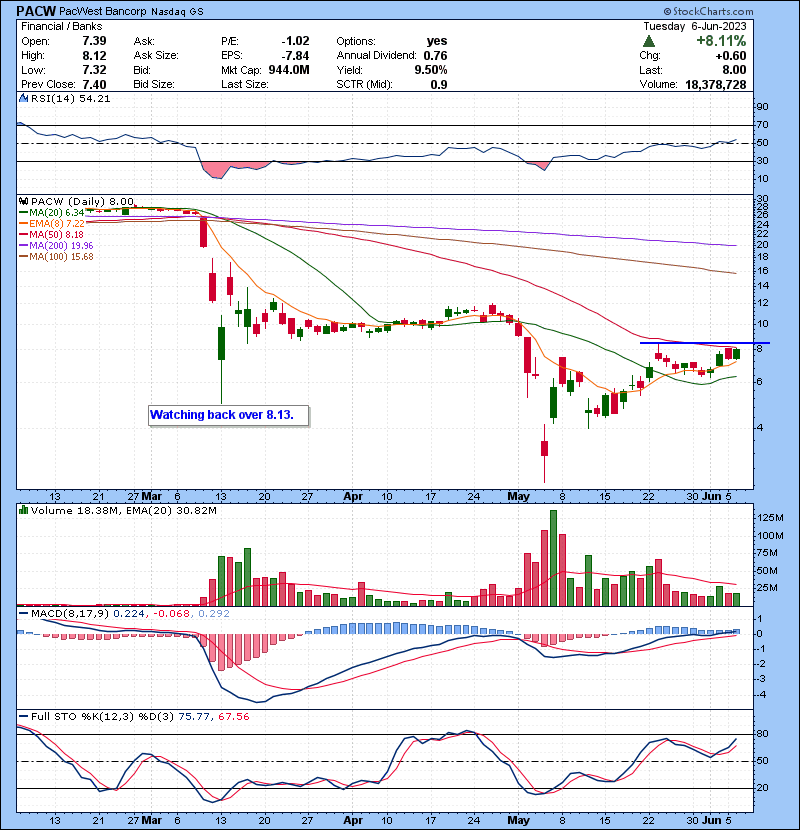
Task: Click the MACD signal value -0.068
Action: pyautogui.click(x=172, y=614)
